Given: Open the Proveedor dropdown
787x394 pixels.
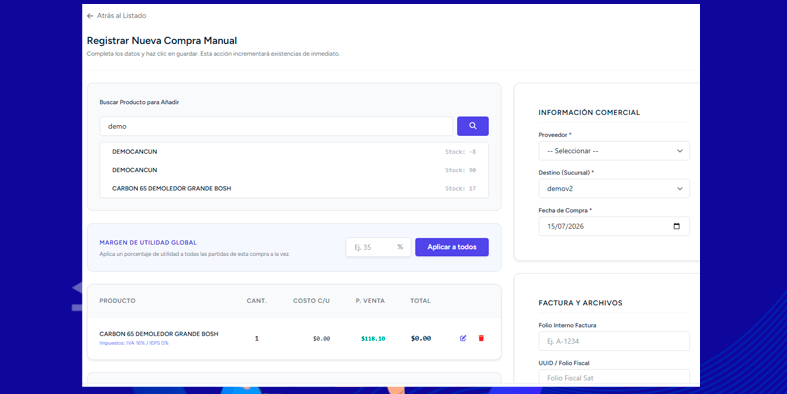Looking at the screenshot, I should pos(614,151).
